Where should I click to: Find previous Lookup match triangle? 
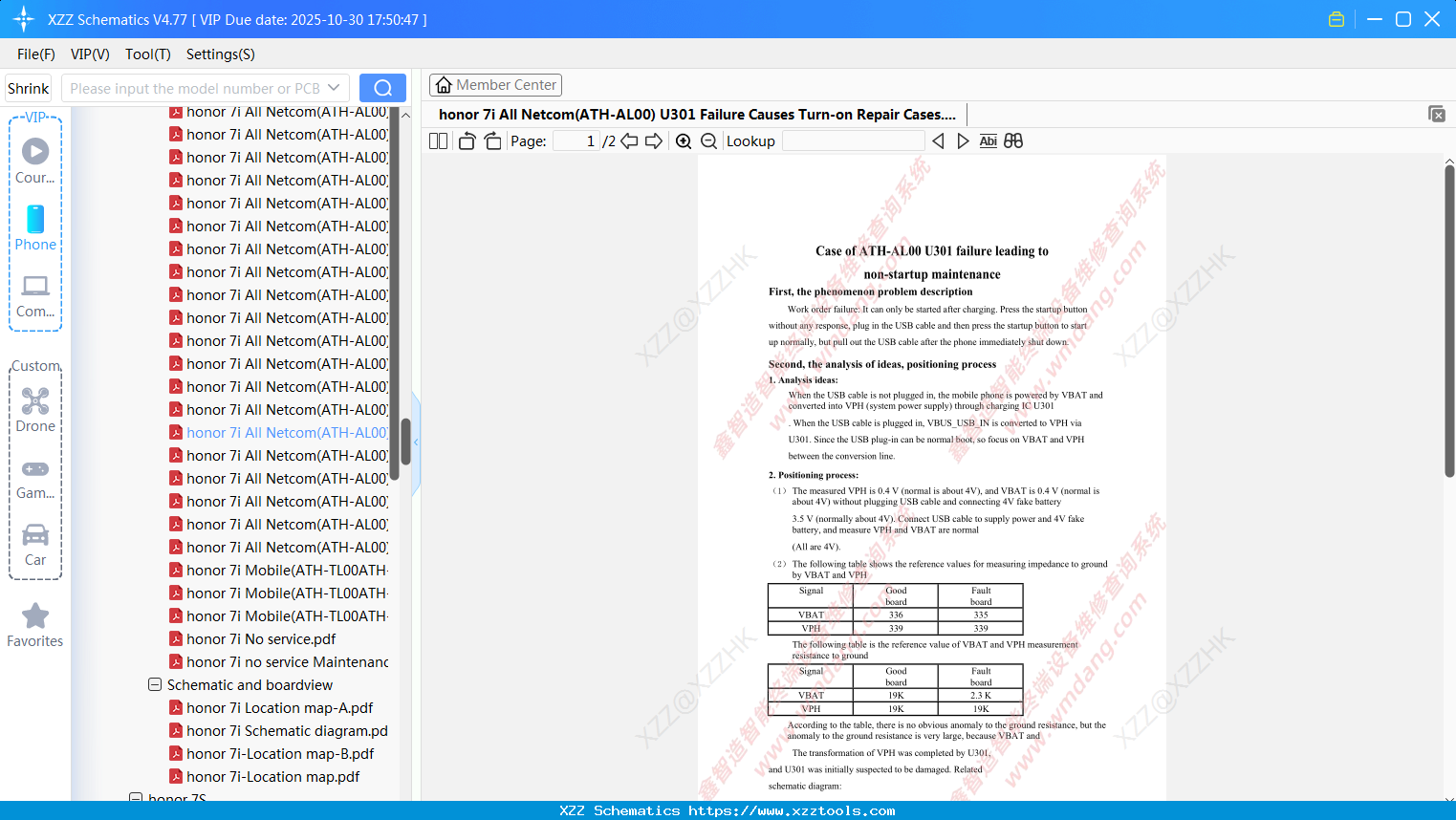938,140
